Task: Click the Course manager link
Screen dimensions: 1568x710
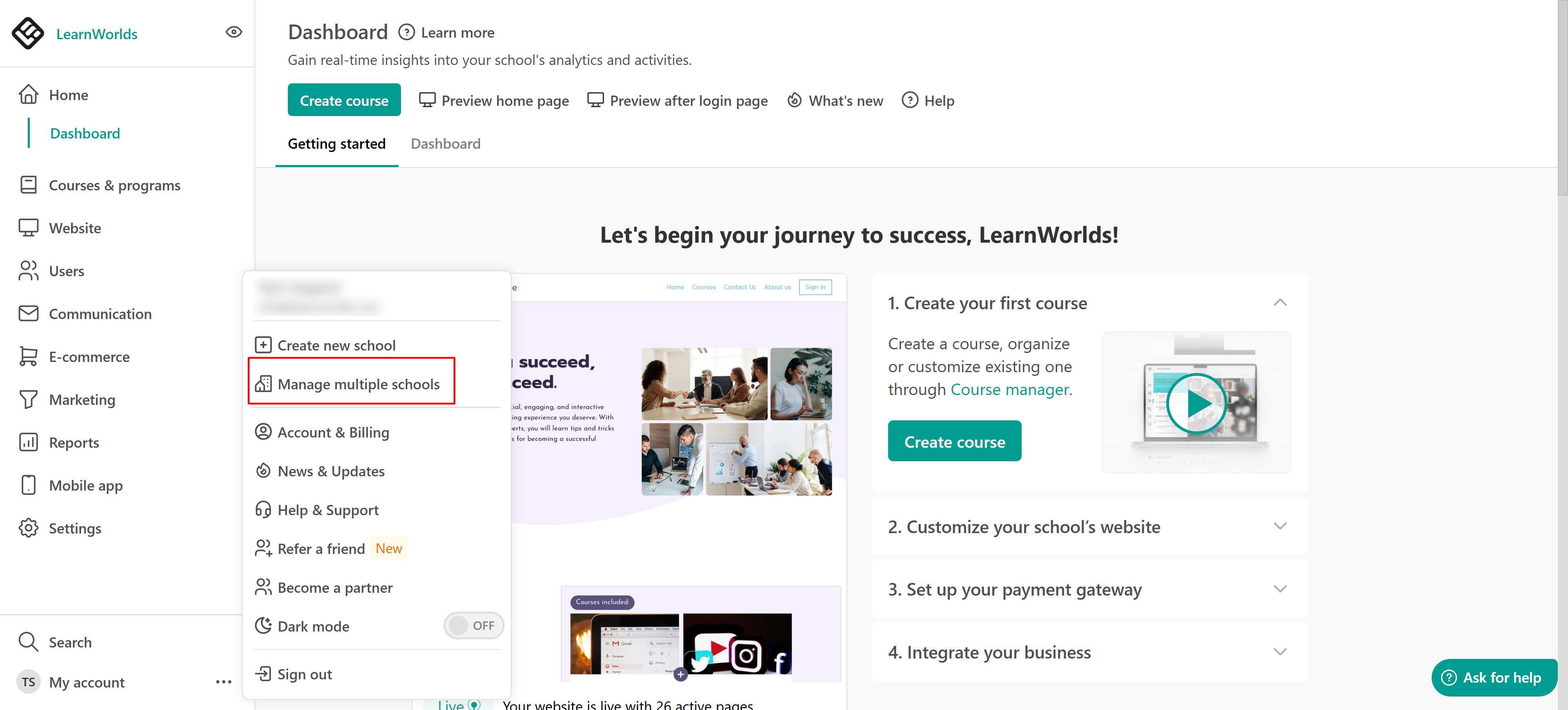Action: point(1009,390)
